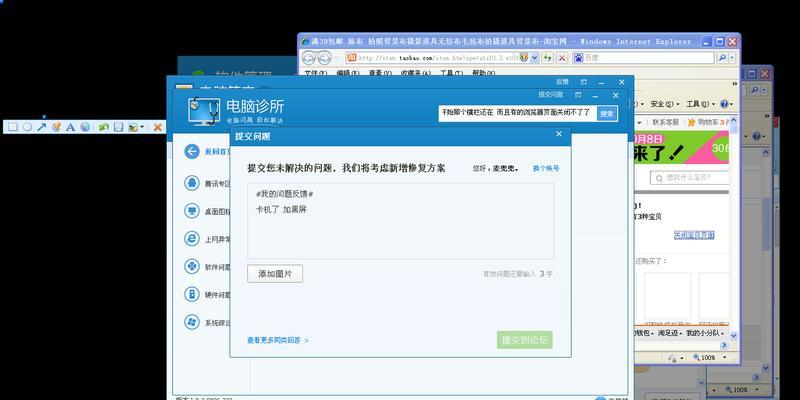The height and width of the screenshot is (400, 800).
Task: Open the 软件问题 sidebar icon
Action: pyautogui.click(x=192, y=266)
